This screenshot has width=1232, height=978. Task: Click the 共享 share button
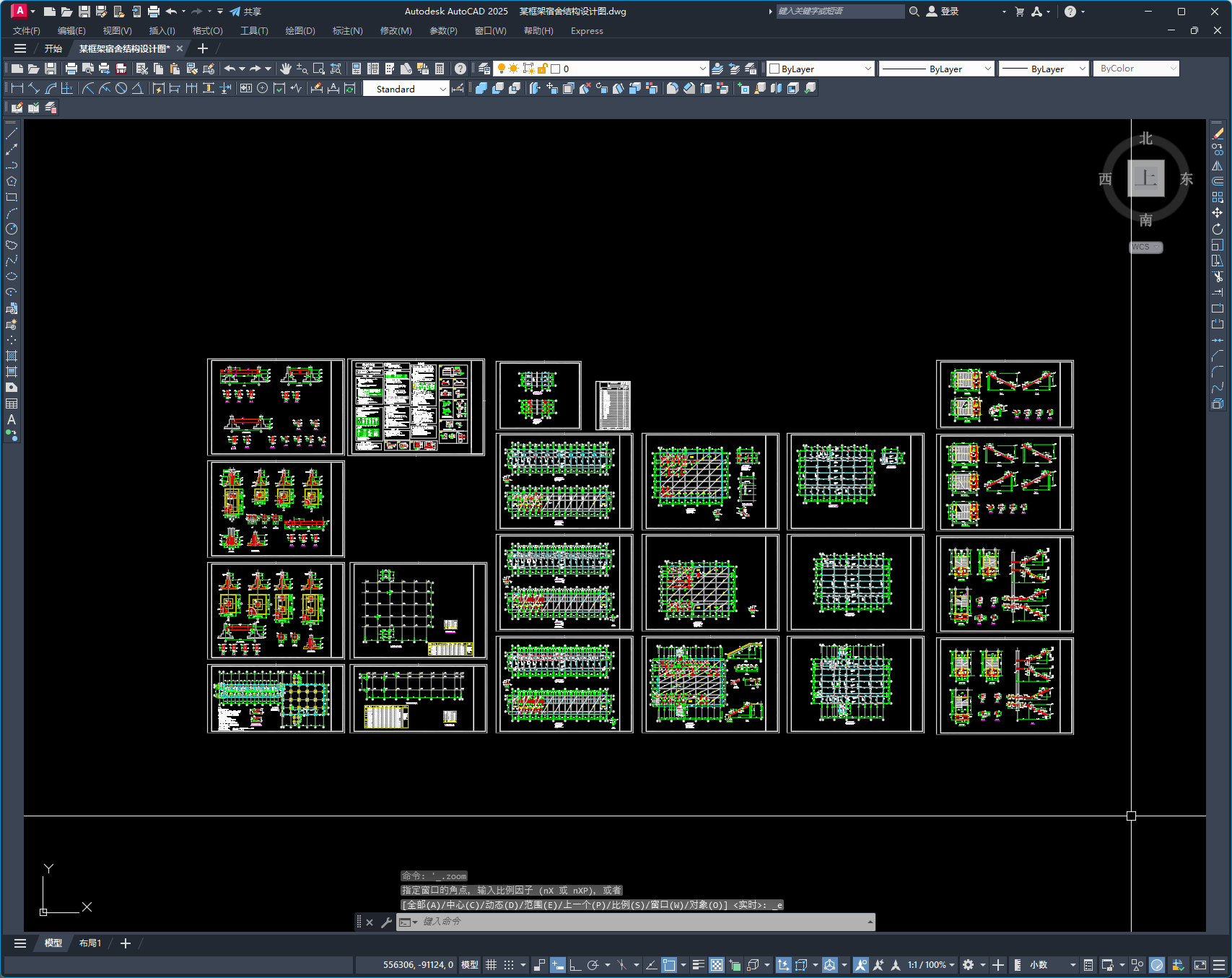245,12
